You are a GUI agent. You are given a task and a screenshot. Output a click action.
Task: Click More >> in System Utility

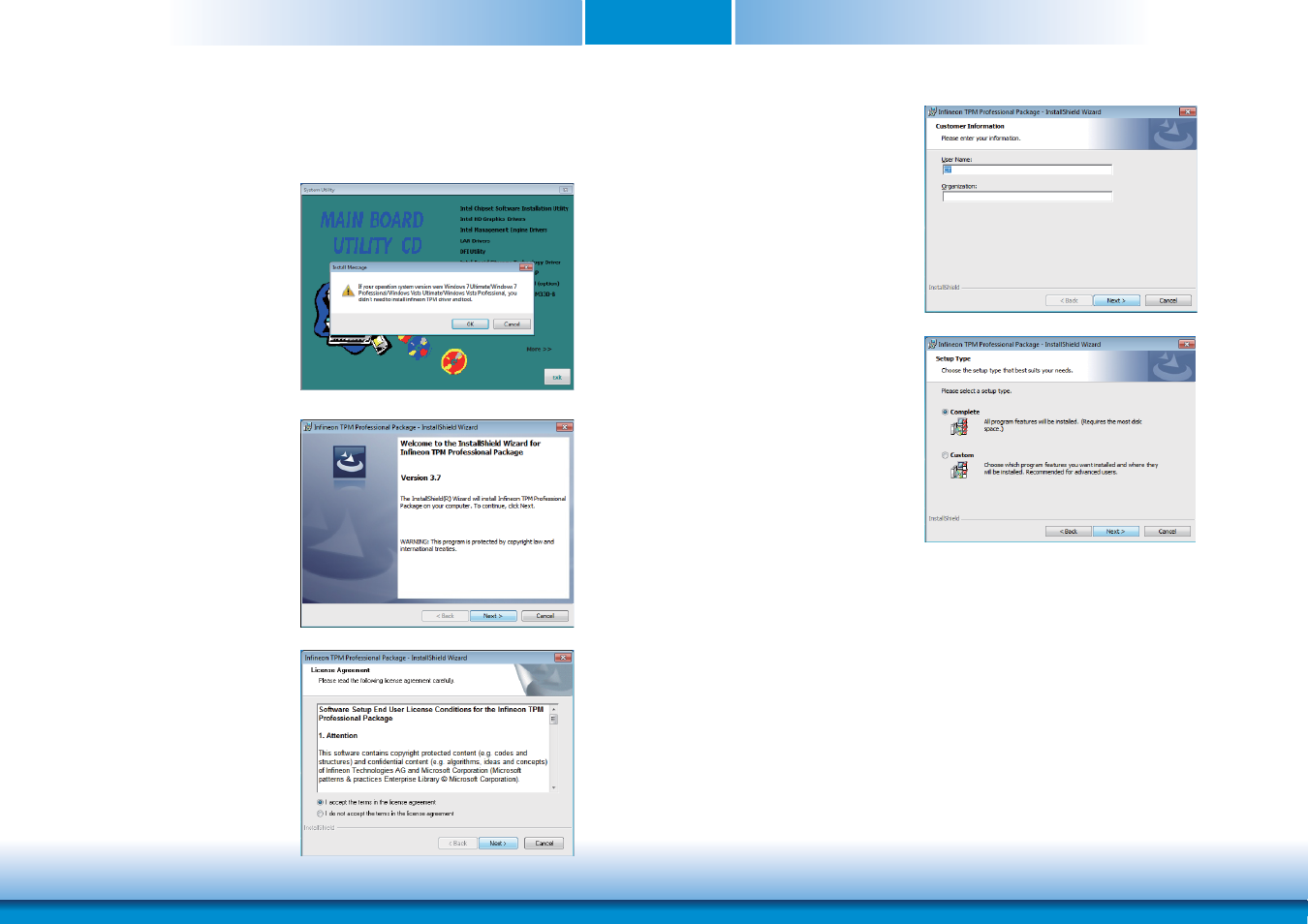pos(539,349)
